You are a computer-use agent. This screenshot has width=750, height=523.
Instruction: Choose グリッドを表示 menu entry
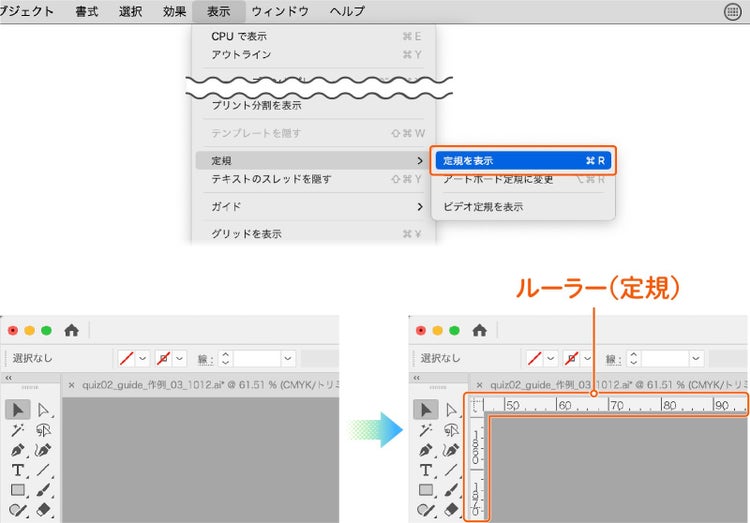pyautogui.click(x=316, y=234)
